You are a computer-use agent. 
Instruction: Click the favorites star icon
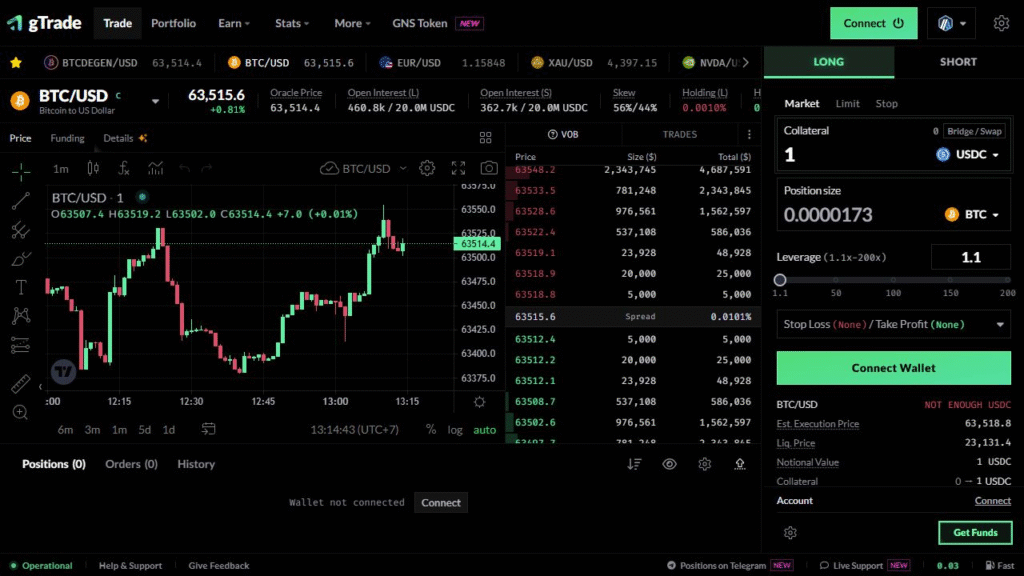[x=16, y=63]
